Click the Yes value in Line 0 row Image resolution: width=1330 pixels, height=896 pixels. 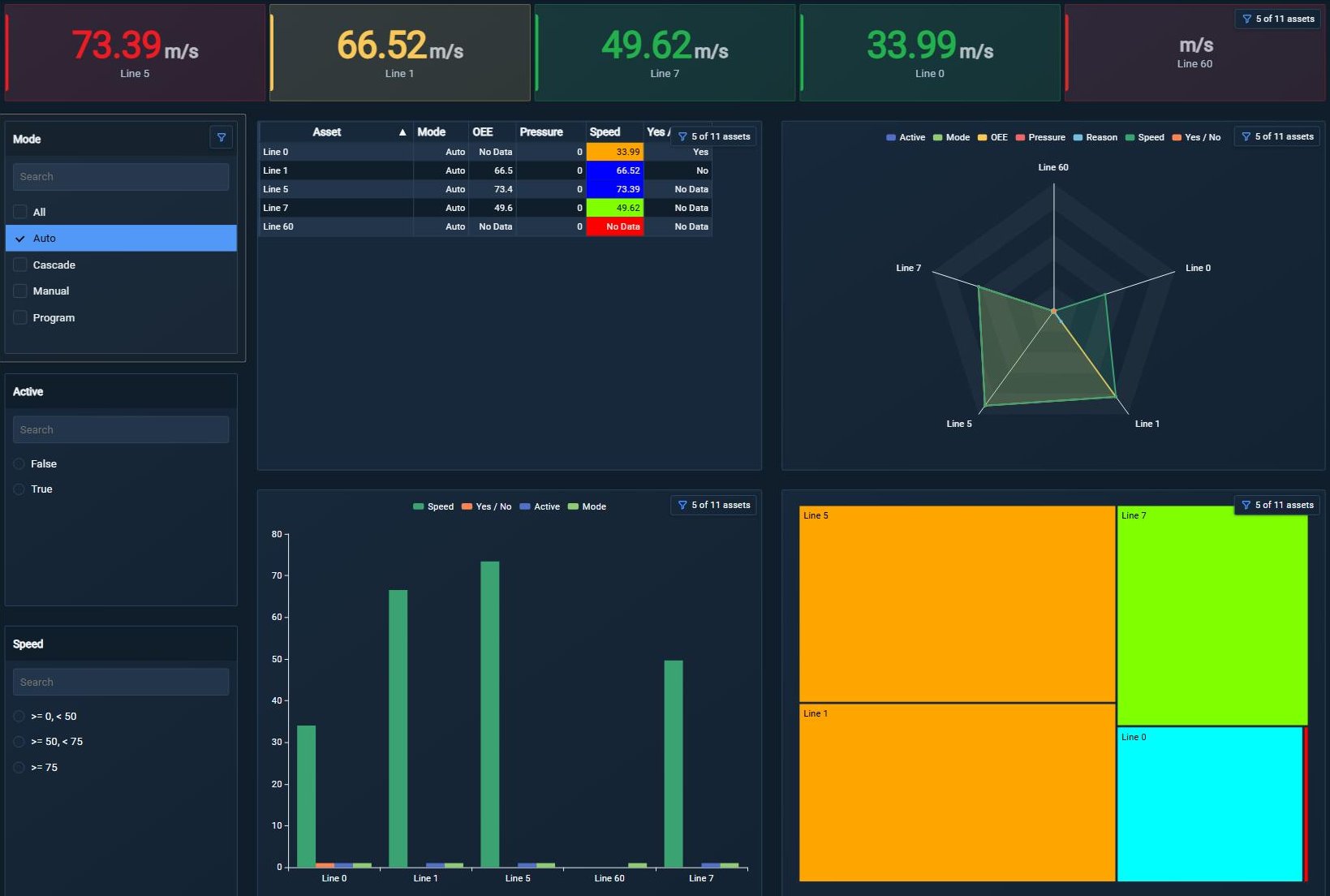[x=700, y=152]
